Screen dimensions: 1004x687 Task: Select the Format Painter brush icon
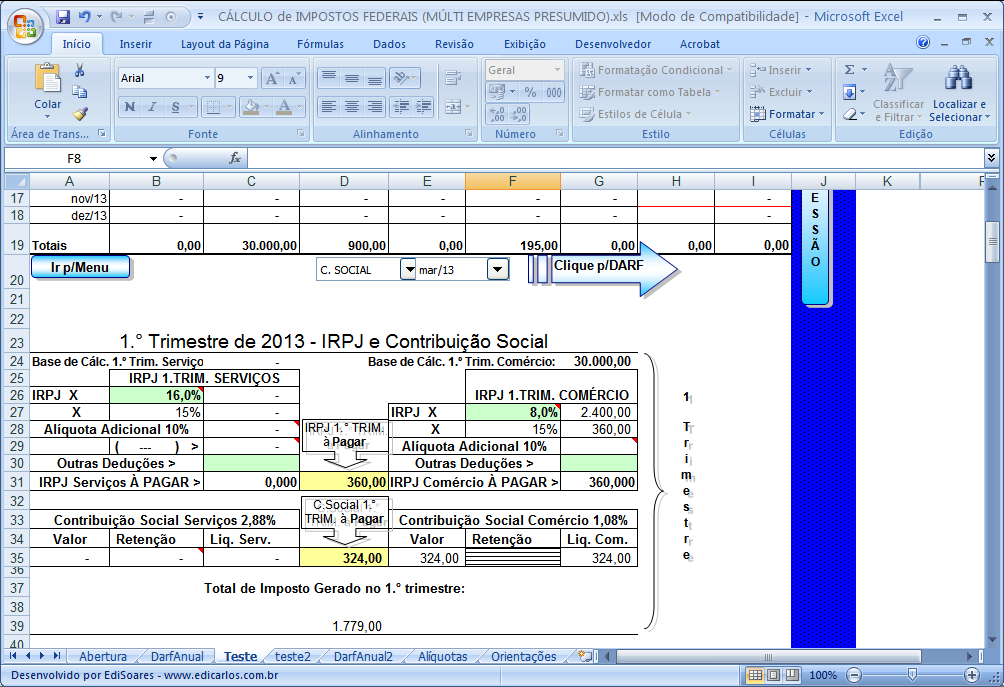79,114
